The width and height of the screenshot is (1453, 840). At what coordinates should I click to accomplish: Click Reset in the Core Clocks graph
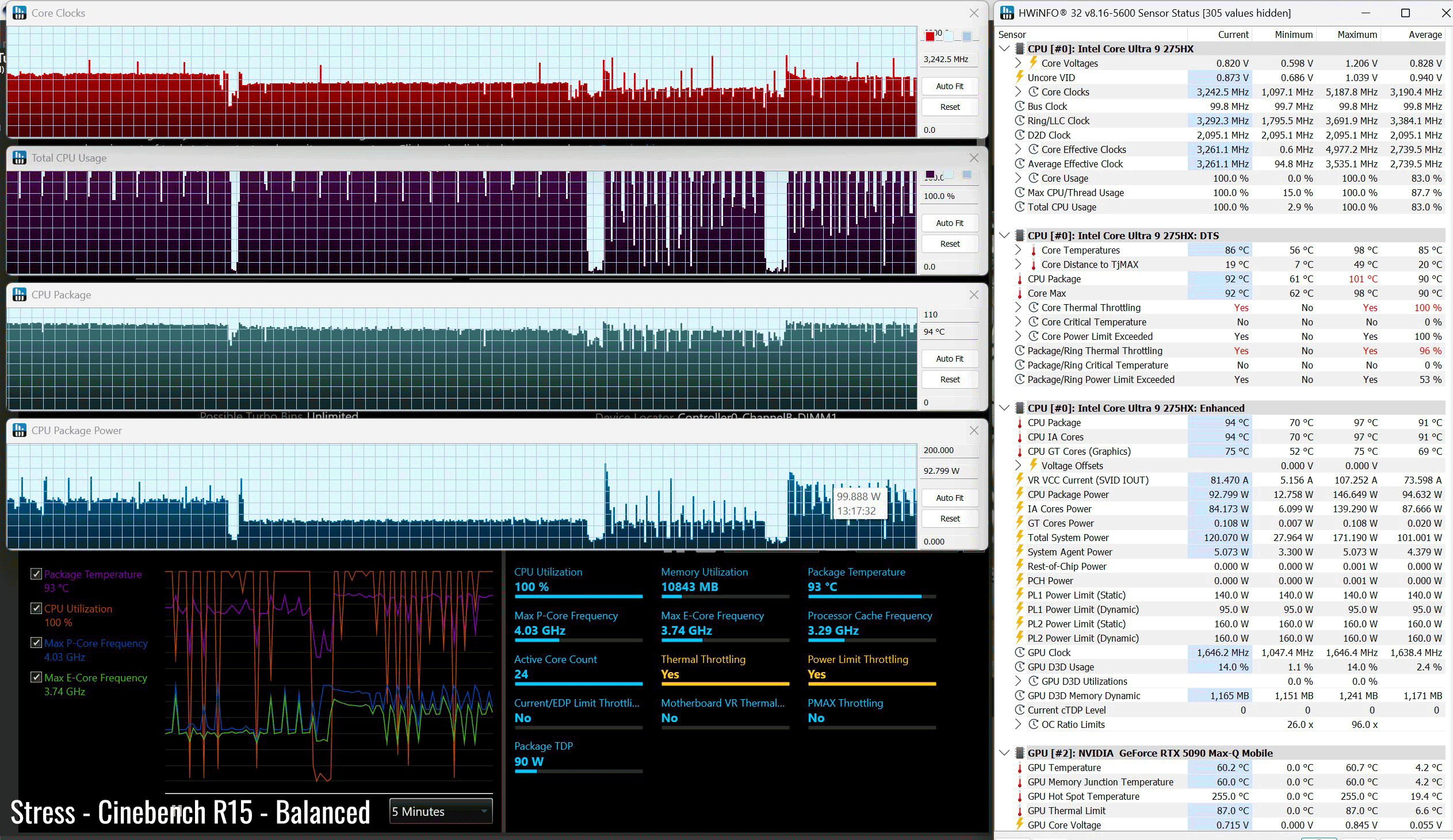tap(950, 107)
